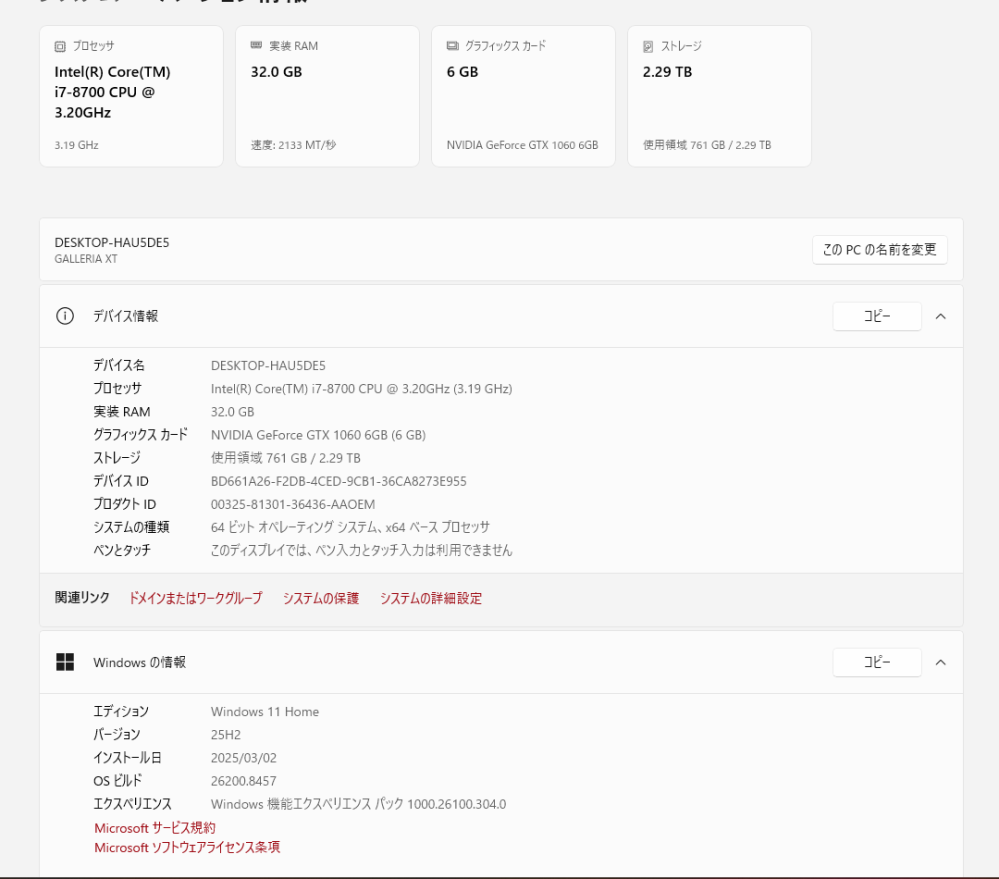The image size is (999, 879).
Task: Click the GALLERIA XT model name
Action: 86,259
